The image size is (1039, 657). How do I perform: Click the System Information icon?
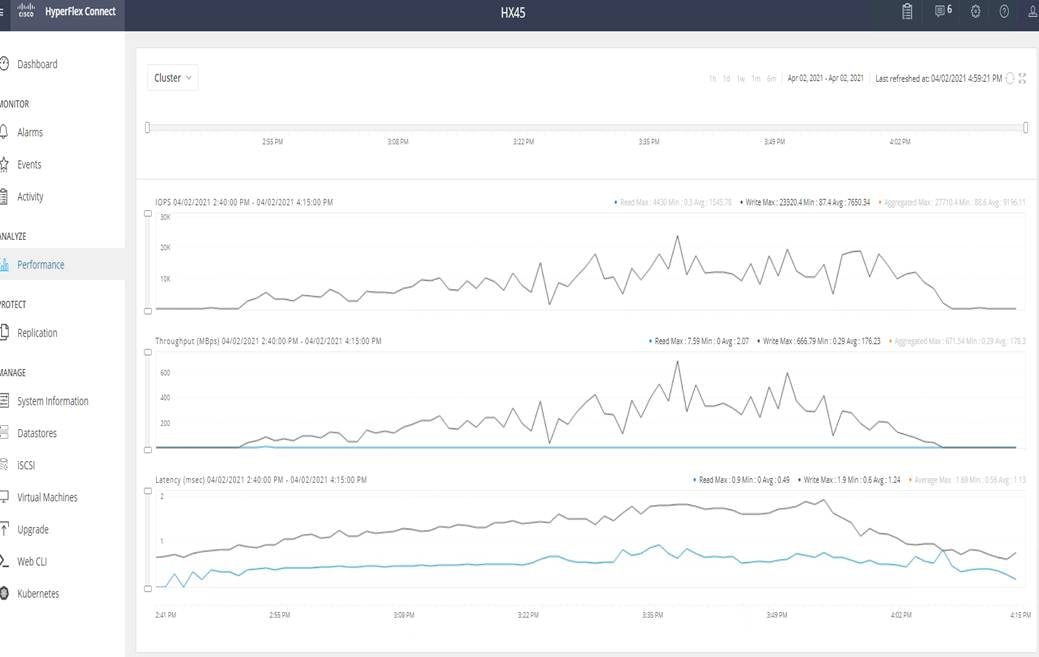[4, 401]
